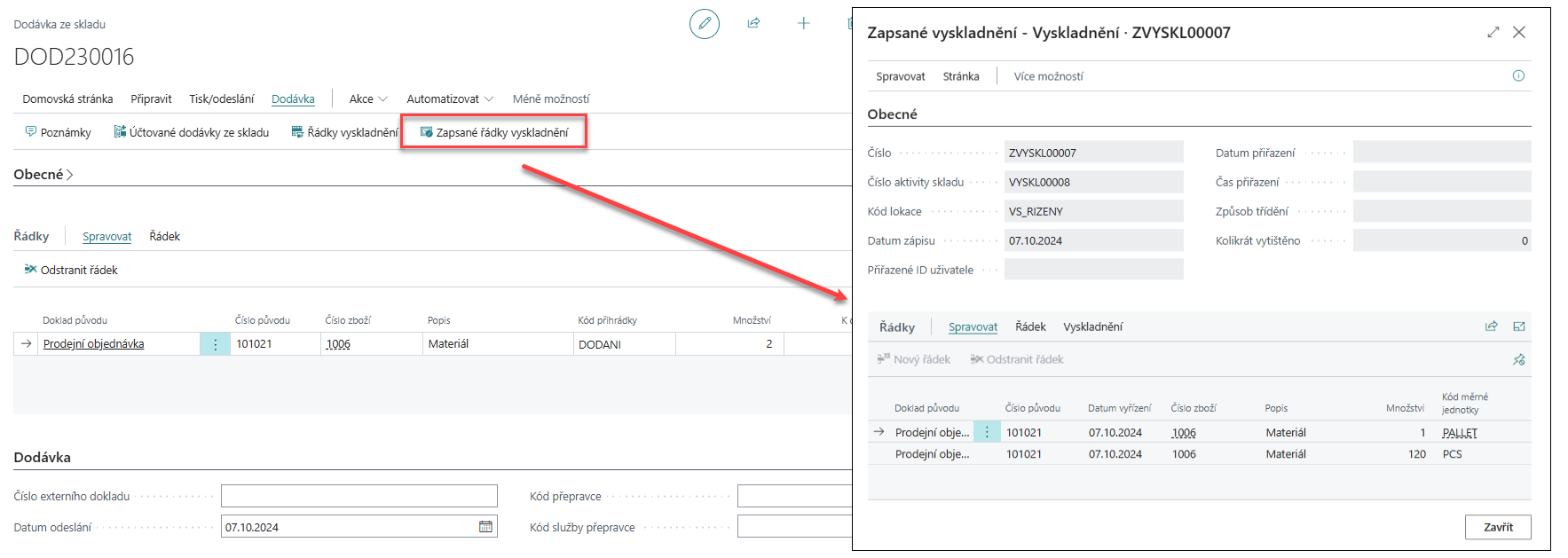
Task: Expand the dialog with the arrows icon
Action: click(1493, 33)
